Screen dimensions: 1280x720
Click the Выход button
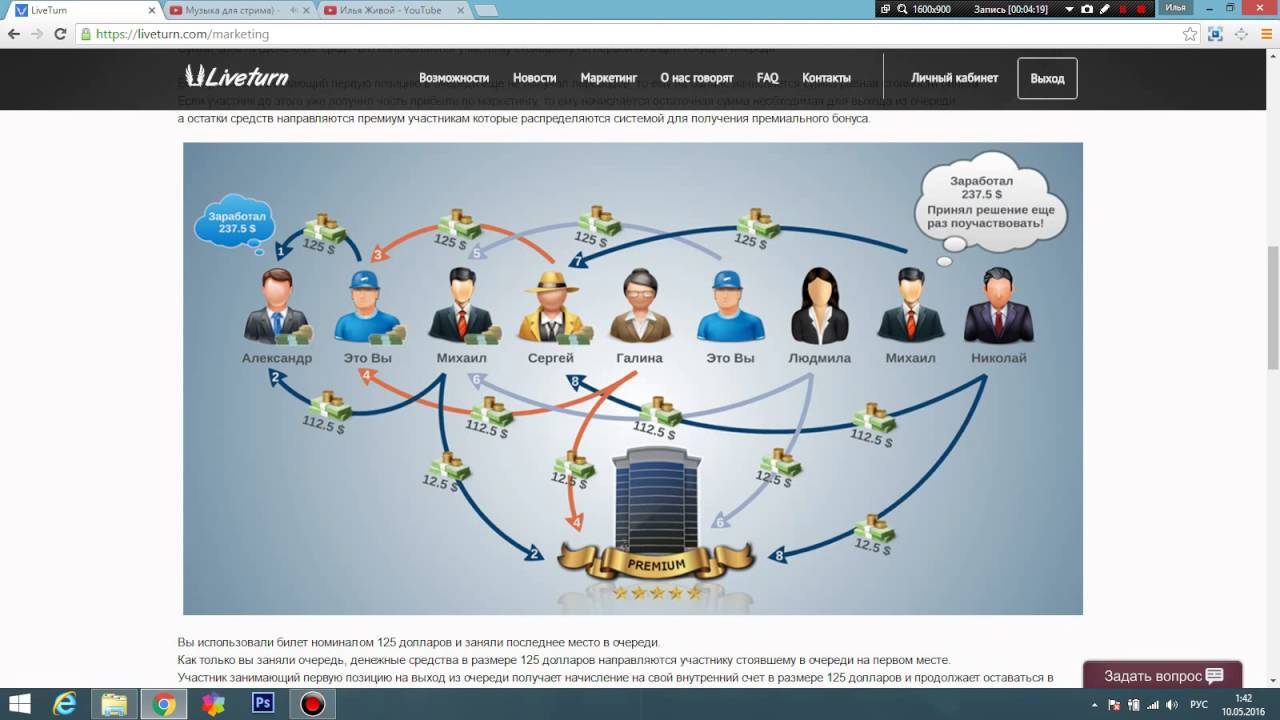[x=1047, y=78]
